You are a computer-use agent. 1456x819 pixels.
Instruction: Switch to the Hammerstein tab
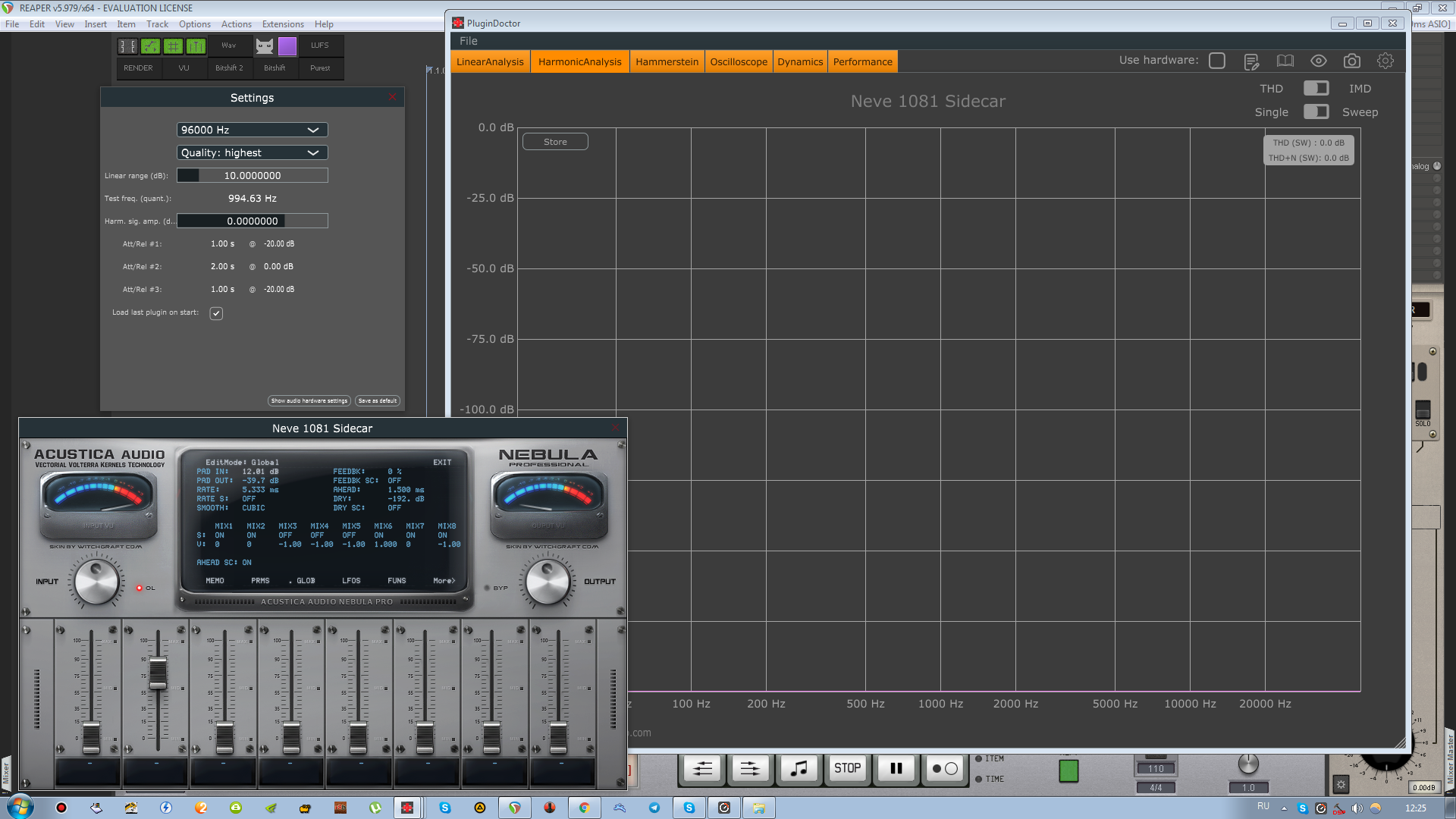[667, 61]
